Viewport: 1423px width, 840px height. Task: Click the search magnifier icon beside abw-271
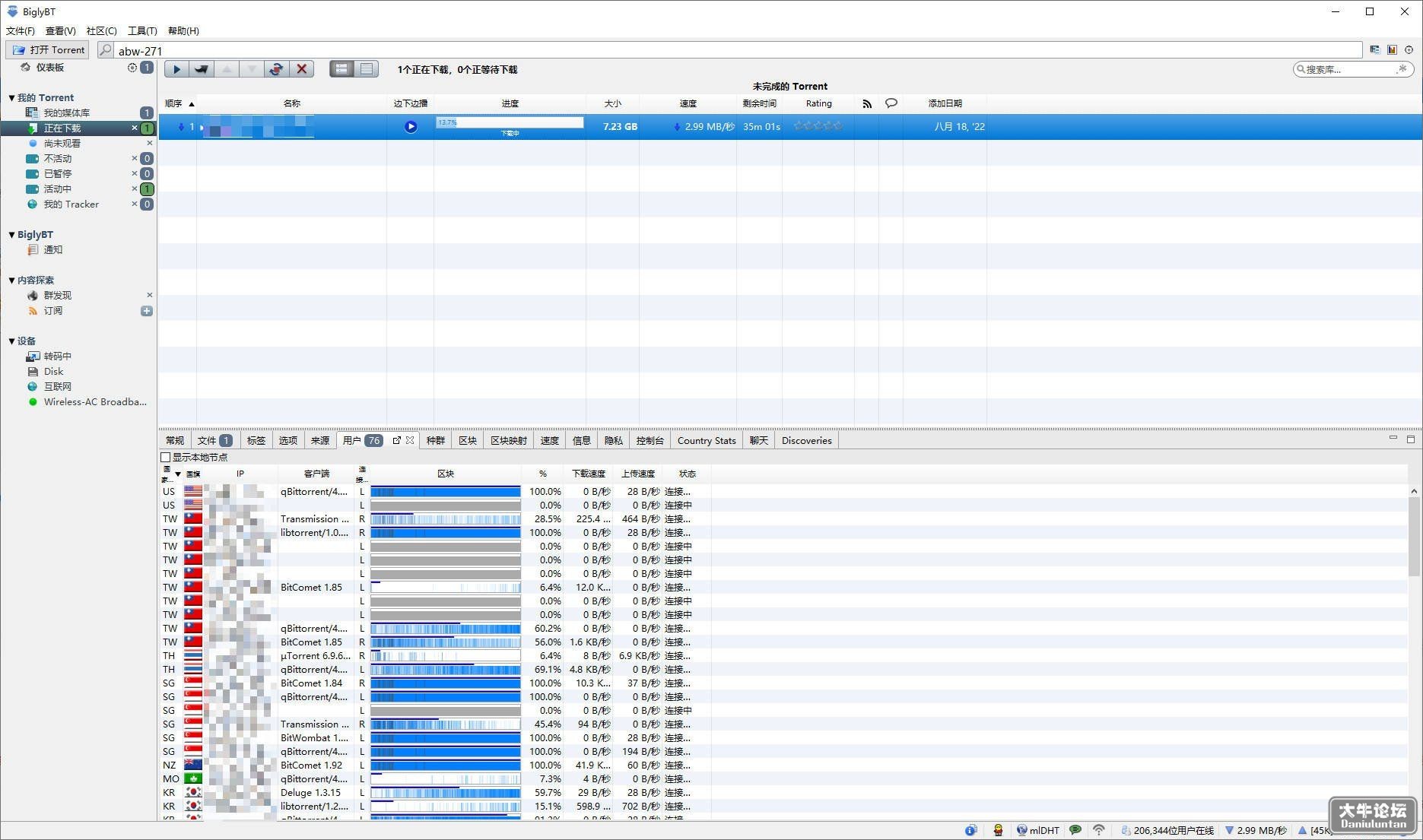point(106,50)
